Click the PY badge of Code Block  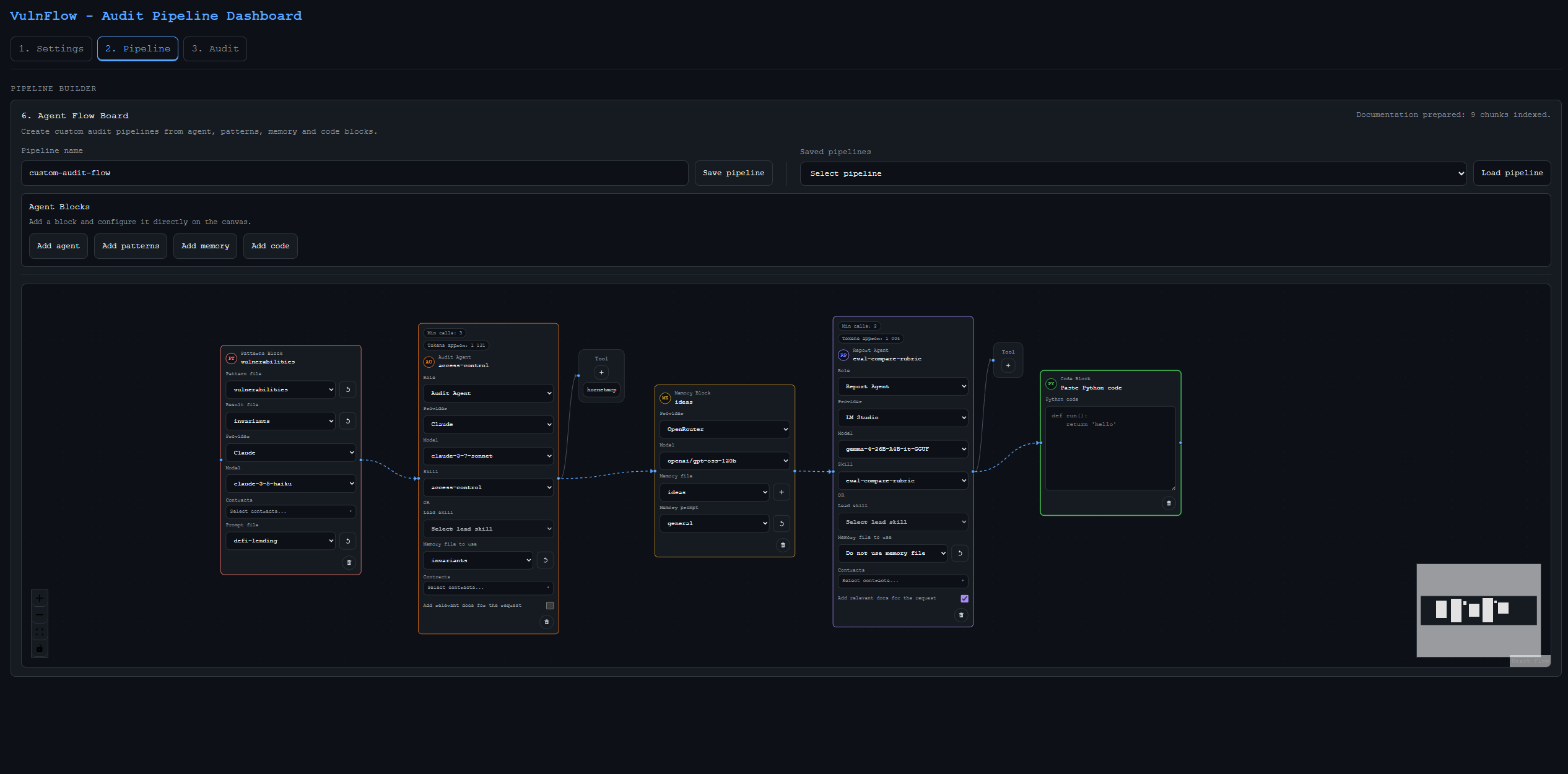(1051, 383)
